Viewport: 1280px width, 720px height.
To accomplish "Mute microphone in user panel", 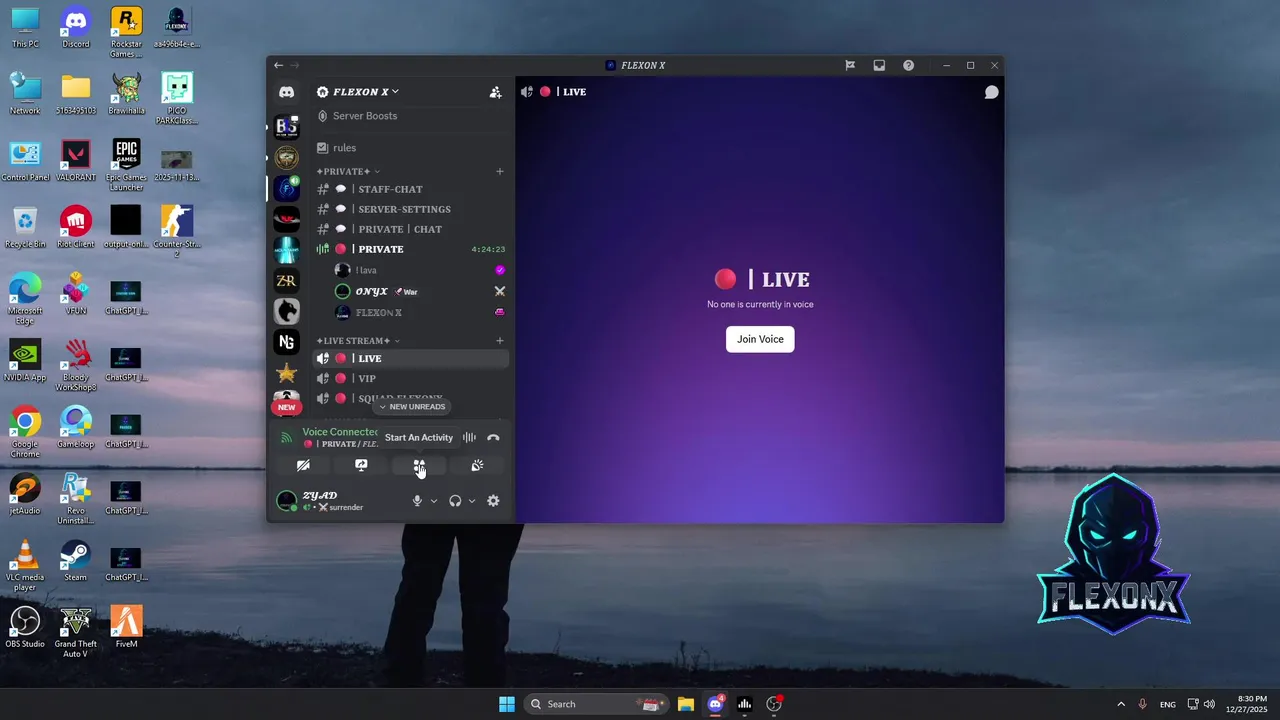I will 417,501.
